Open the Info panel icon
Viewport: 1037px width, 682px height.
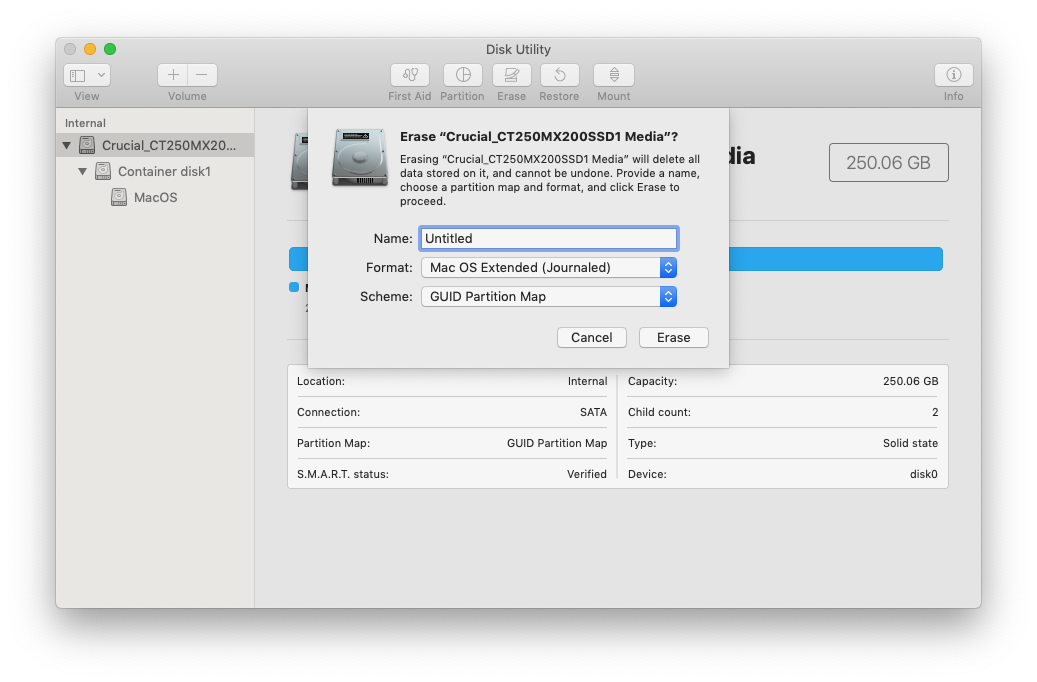[x=953, y=75]
